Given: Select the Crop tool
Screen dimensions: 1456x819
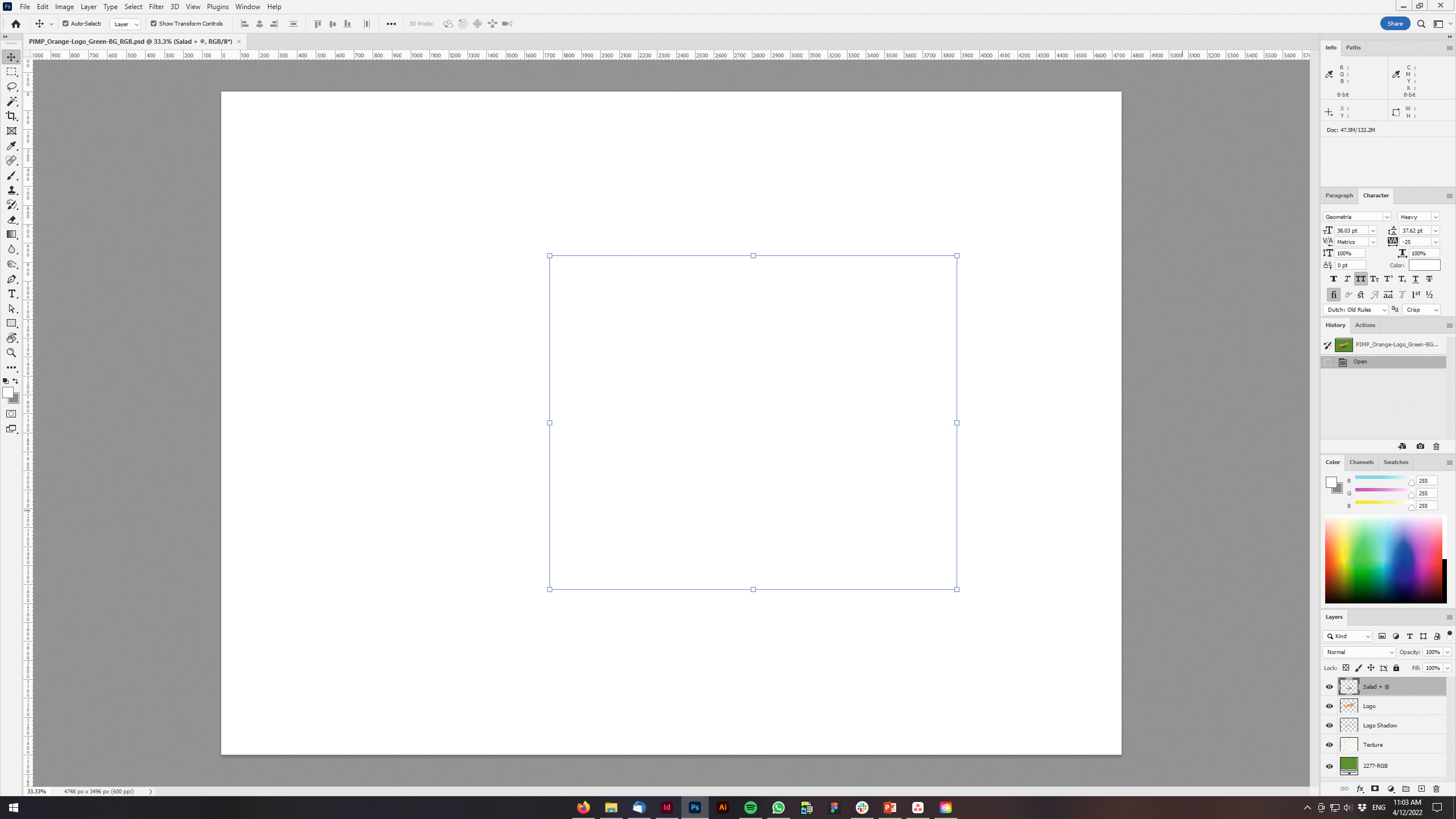Looking at the screenshot, I should (11, 116).
